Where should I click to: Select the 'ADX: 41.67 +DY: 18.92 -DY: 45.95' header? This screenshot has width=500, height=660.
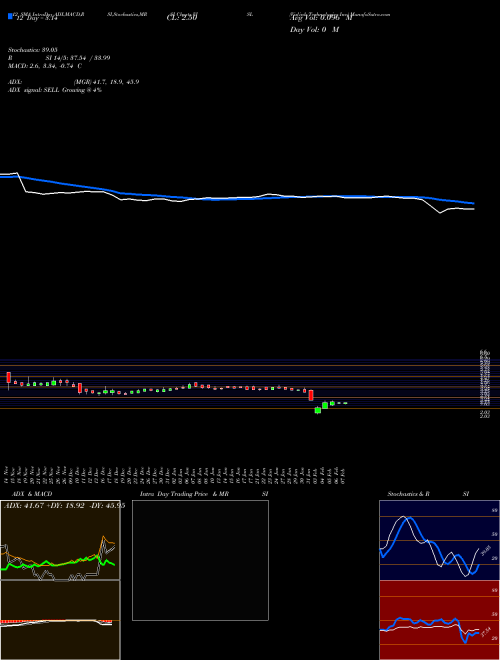pyautogui.click(x=64, y=506)
